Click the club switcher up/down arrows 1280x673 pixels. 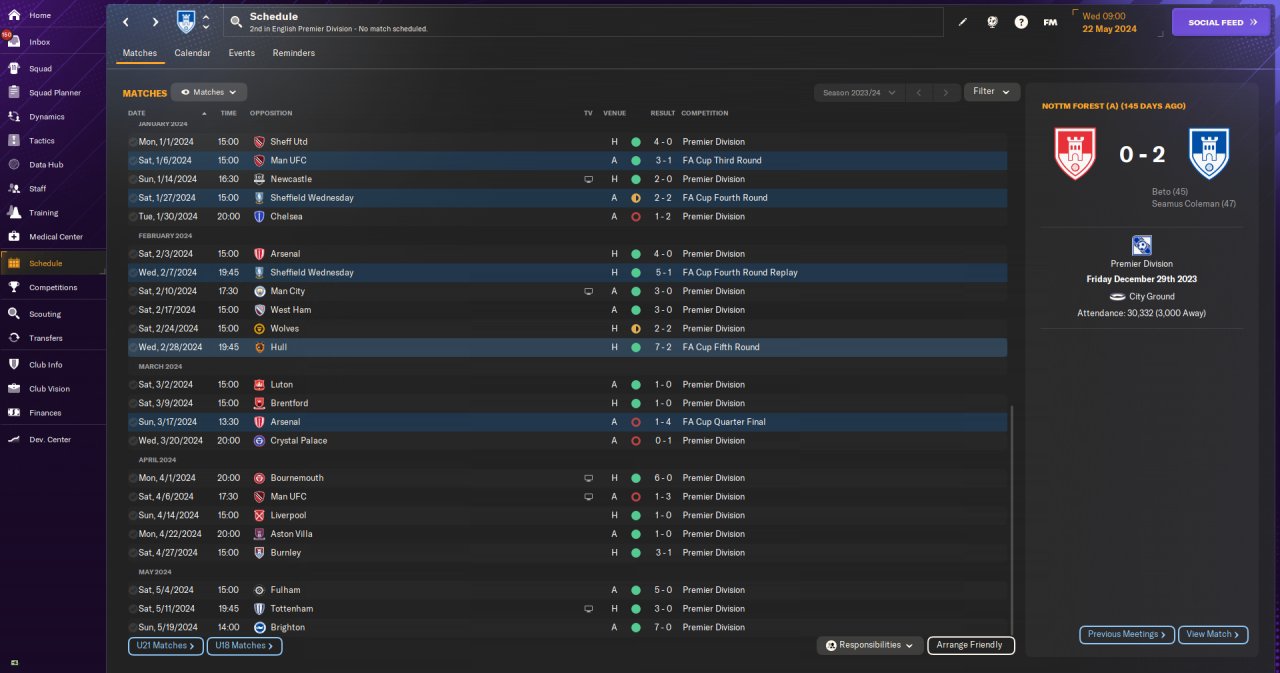[x=206, y=22]
